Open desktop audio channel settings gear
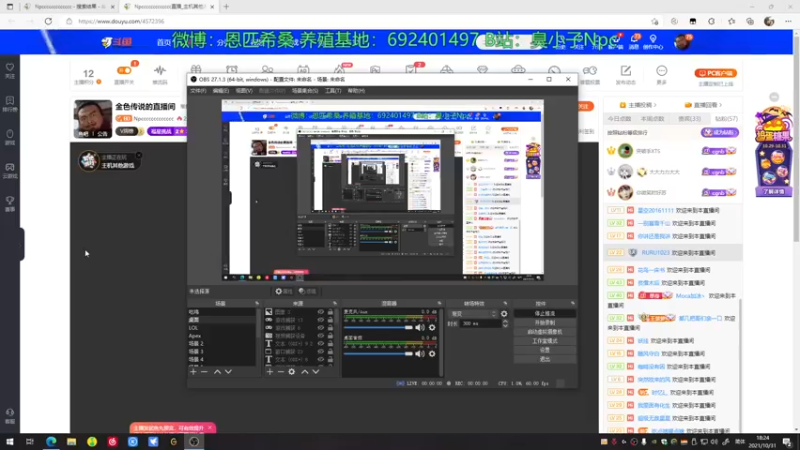The image size is (800, 450). coord(432,354)
